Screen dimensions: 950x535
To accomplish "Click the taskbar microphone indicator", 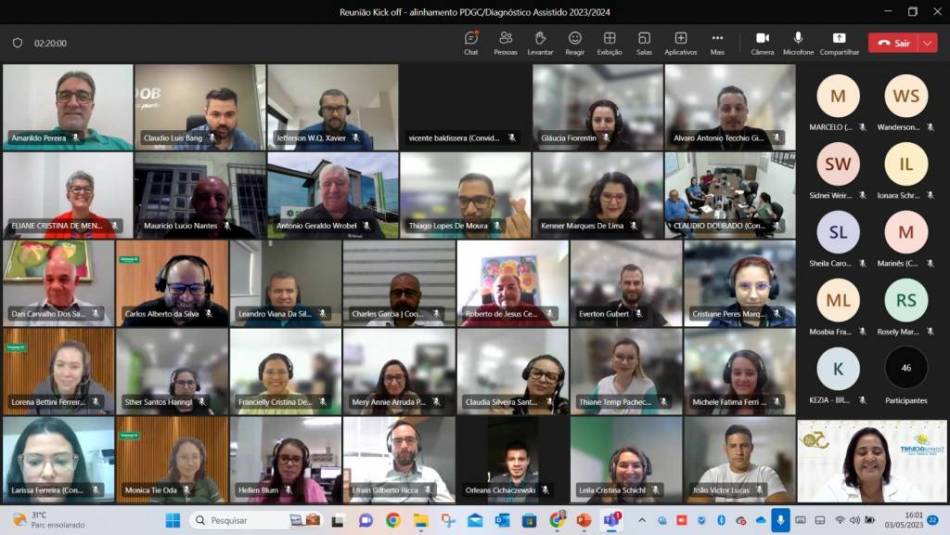I will [780, 520].
